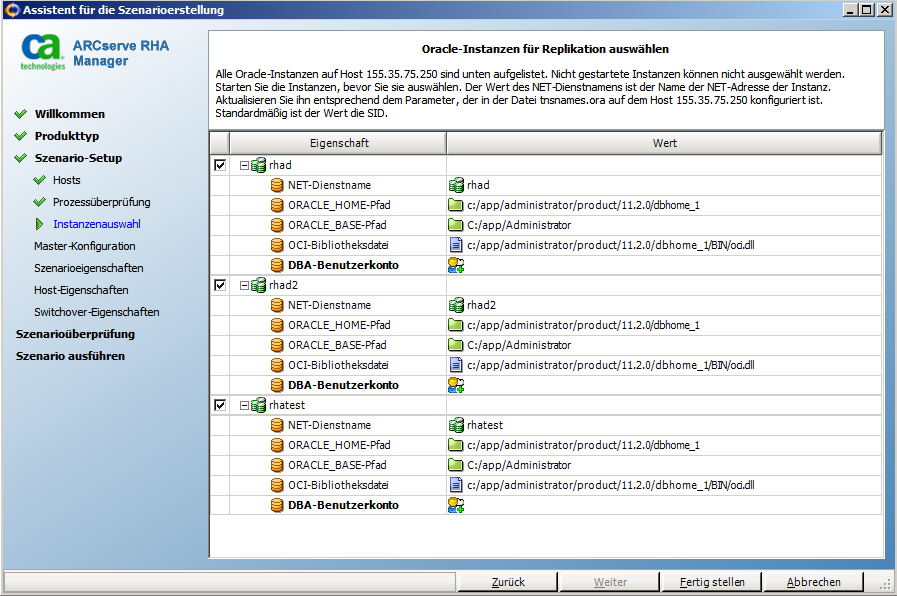Click the user-add icon for rhad DBA-Benutzerkonto
Viewport: 897px width, 596px height.
click(x=456, y=265)
